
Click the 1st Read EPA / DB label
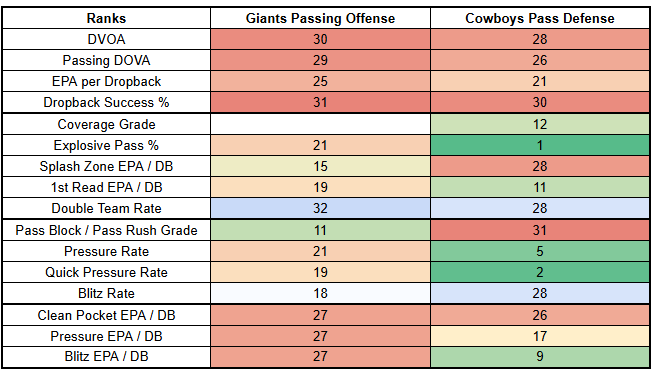coord(106,187)
